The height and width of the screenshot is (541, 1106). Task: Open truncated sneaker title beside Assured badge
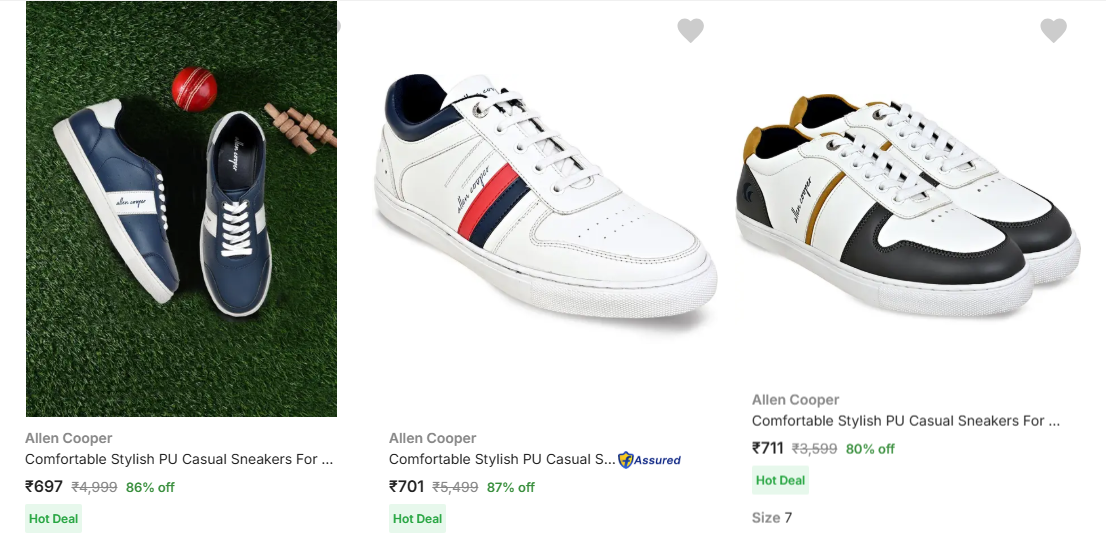(502, 460)
